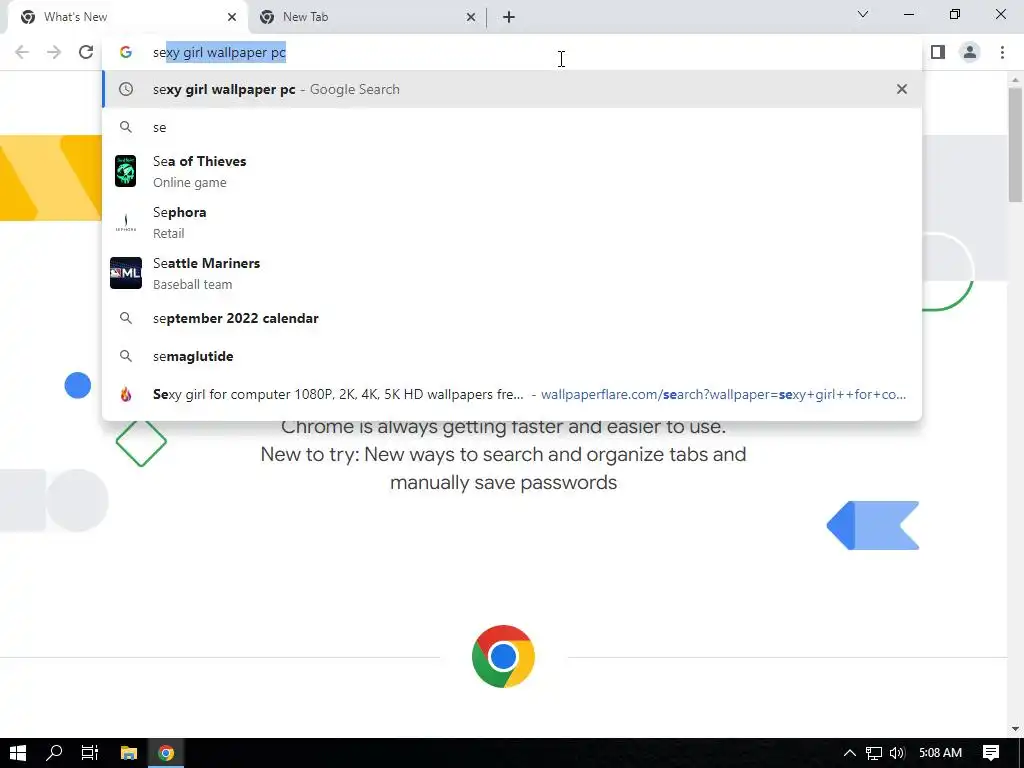The image size is (1024, 768).
Task: Open the network status tray icon
Action: coord(874,753)
